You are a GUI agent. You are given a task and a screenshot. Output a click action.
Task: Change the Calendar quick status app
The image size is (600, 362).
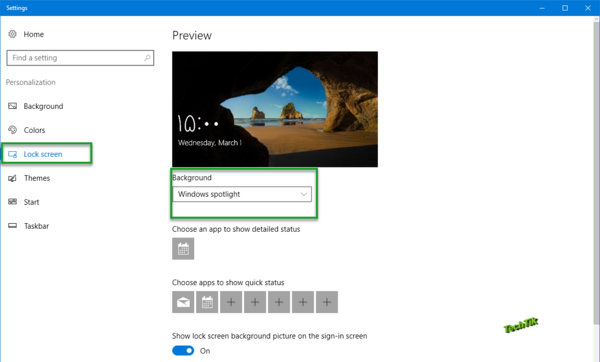tap(207, 302)
